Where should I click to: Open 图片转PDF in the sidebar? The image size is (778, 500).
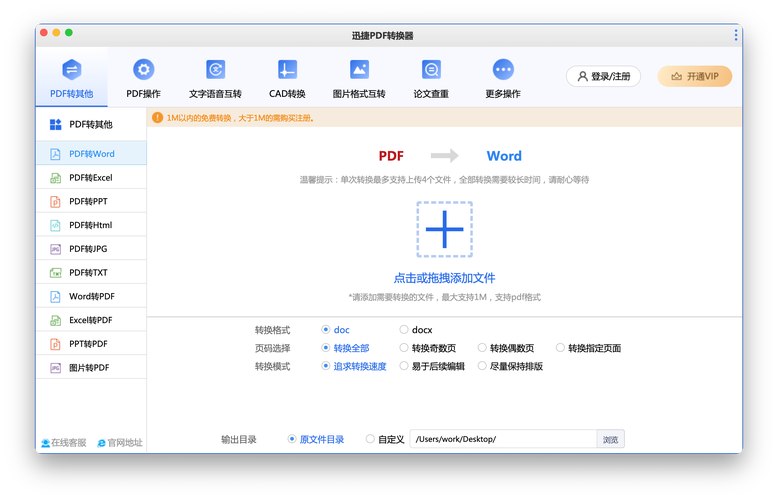click(x=91, y=368)
